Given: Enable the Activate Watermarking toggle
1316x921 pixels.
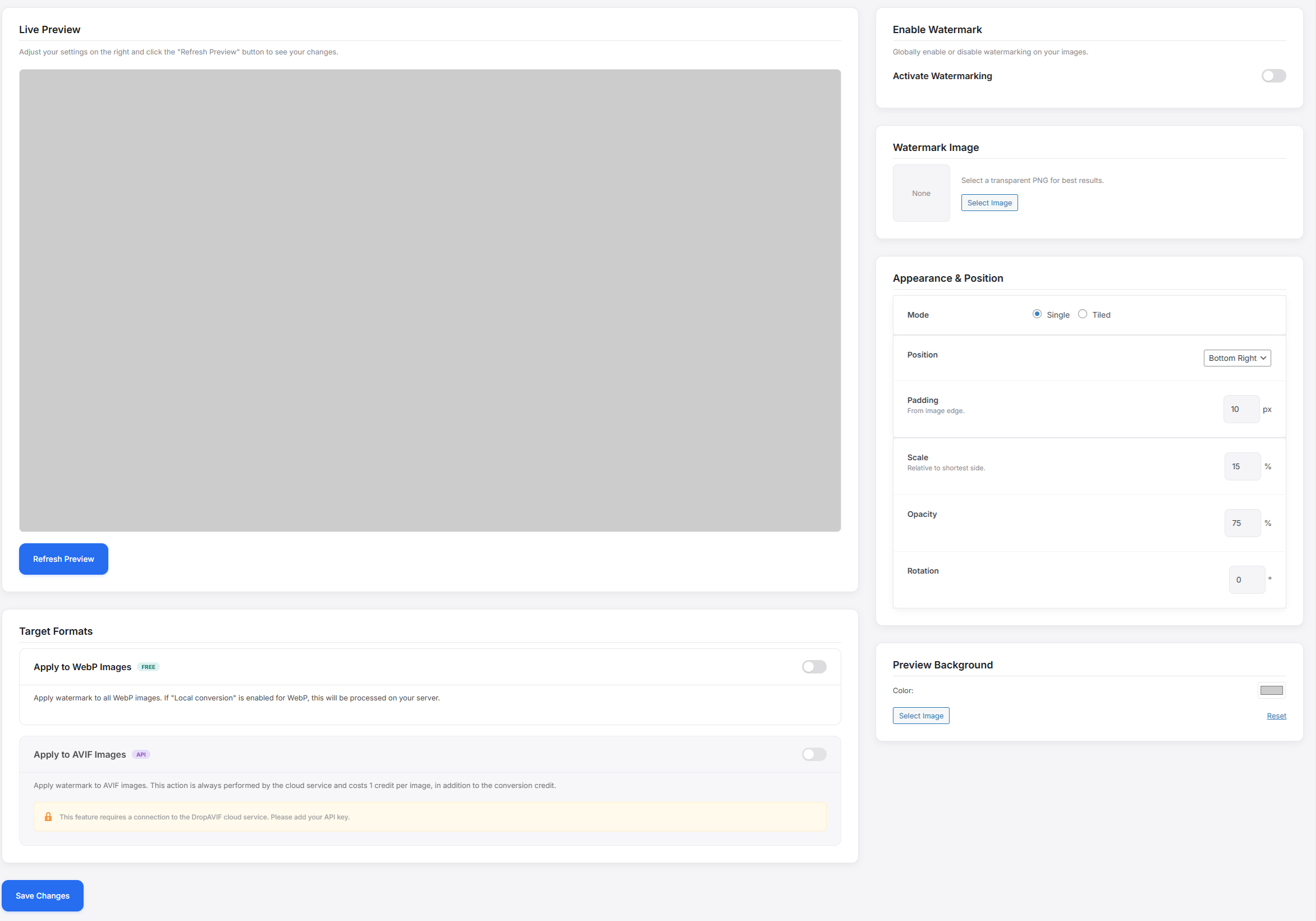Looking at the screenshot, I should 1273,75.
